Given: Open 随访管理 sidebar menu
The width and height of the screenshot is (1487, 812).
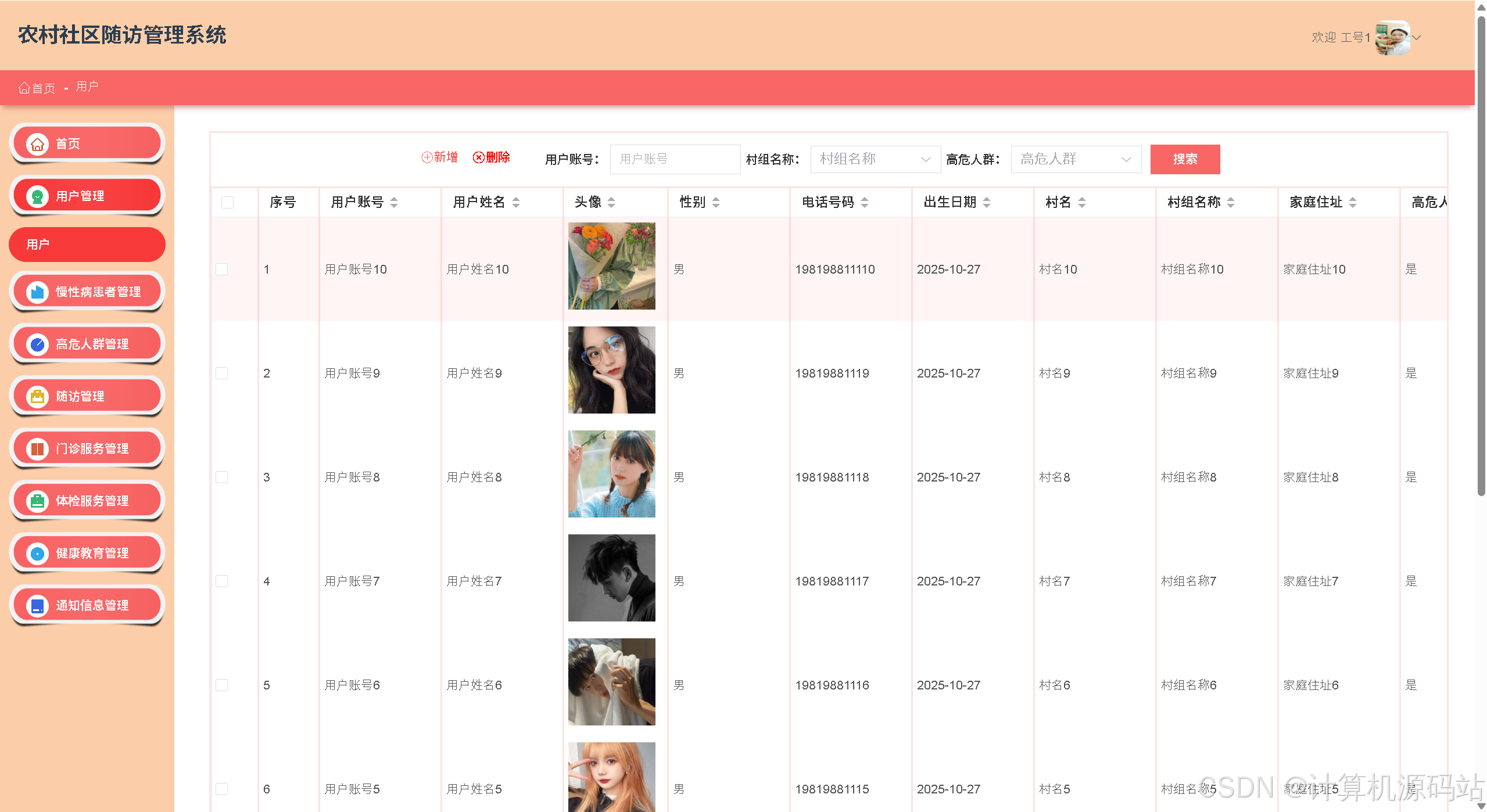Looking at the screenshot, I should pos(87,396).
